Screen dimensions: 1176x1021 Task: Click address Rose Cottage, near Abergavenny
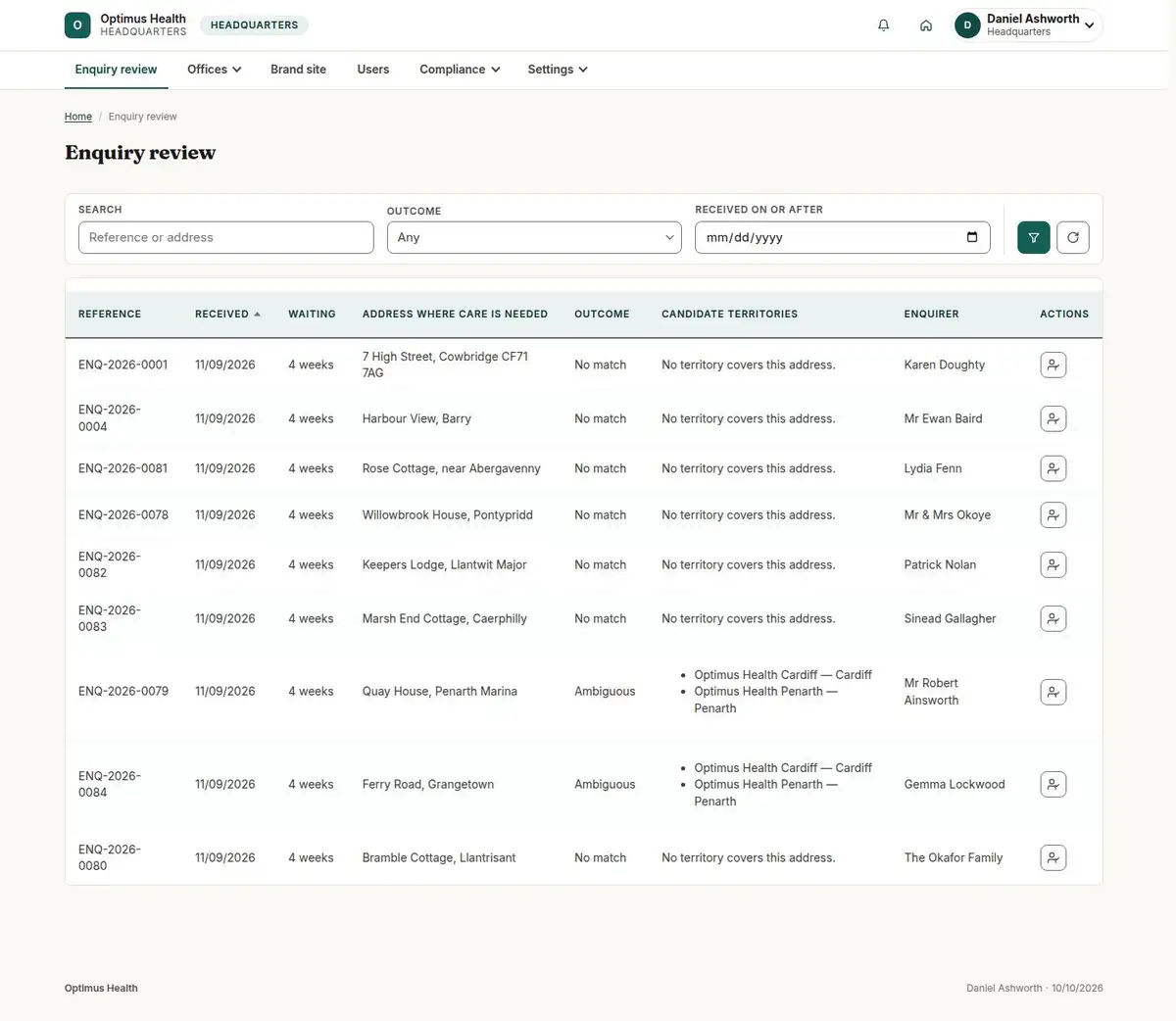[x=451, y=468]
